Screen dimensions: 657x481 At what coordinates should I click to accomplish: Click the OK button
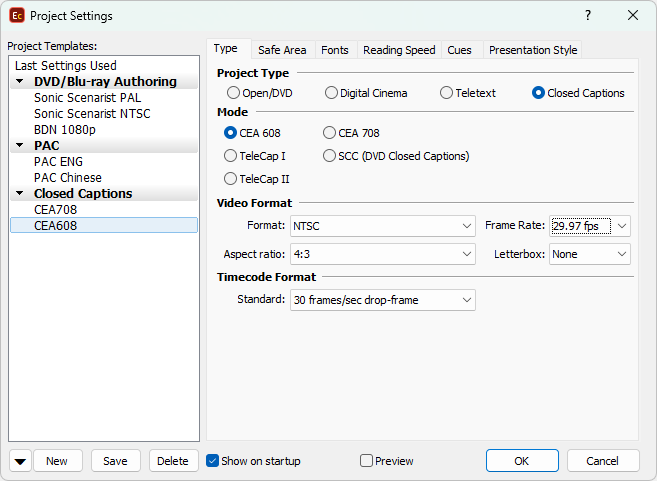(x=522, y=461)
